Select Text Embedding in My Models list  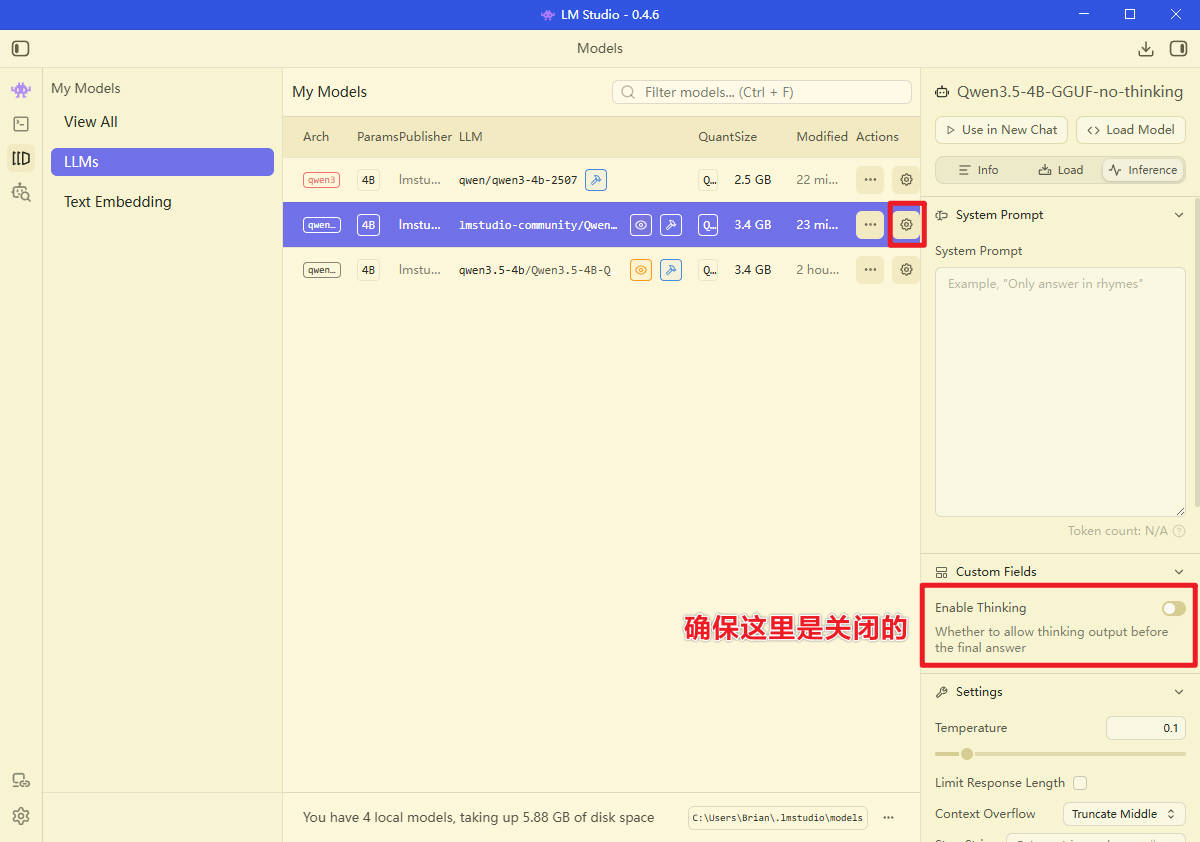(118, 202)
